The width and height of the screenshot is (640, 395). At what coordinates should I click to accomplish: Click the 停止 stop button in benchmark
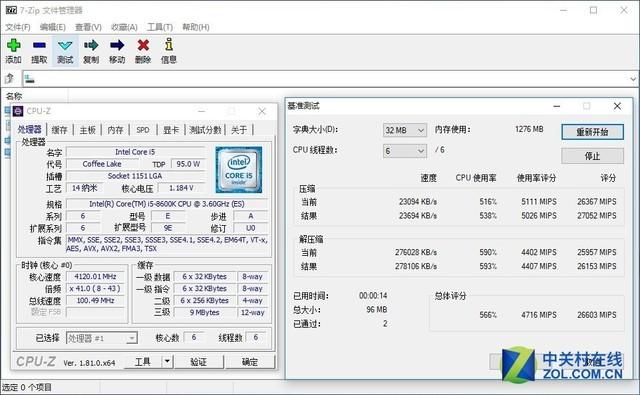(x=592, y=156)
